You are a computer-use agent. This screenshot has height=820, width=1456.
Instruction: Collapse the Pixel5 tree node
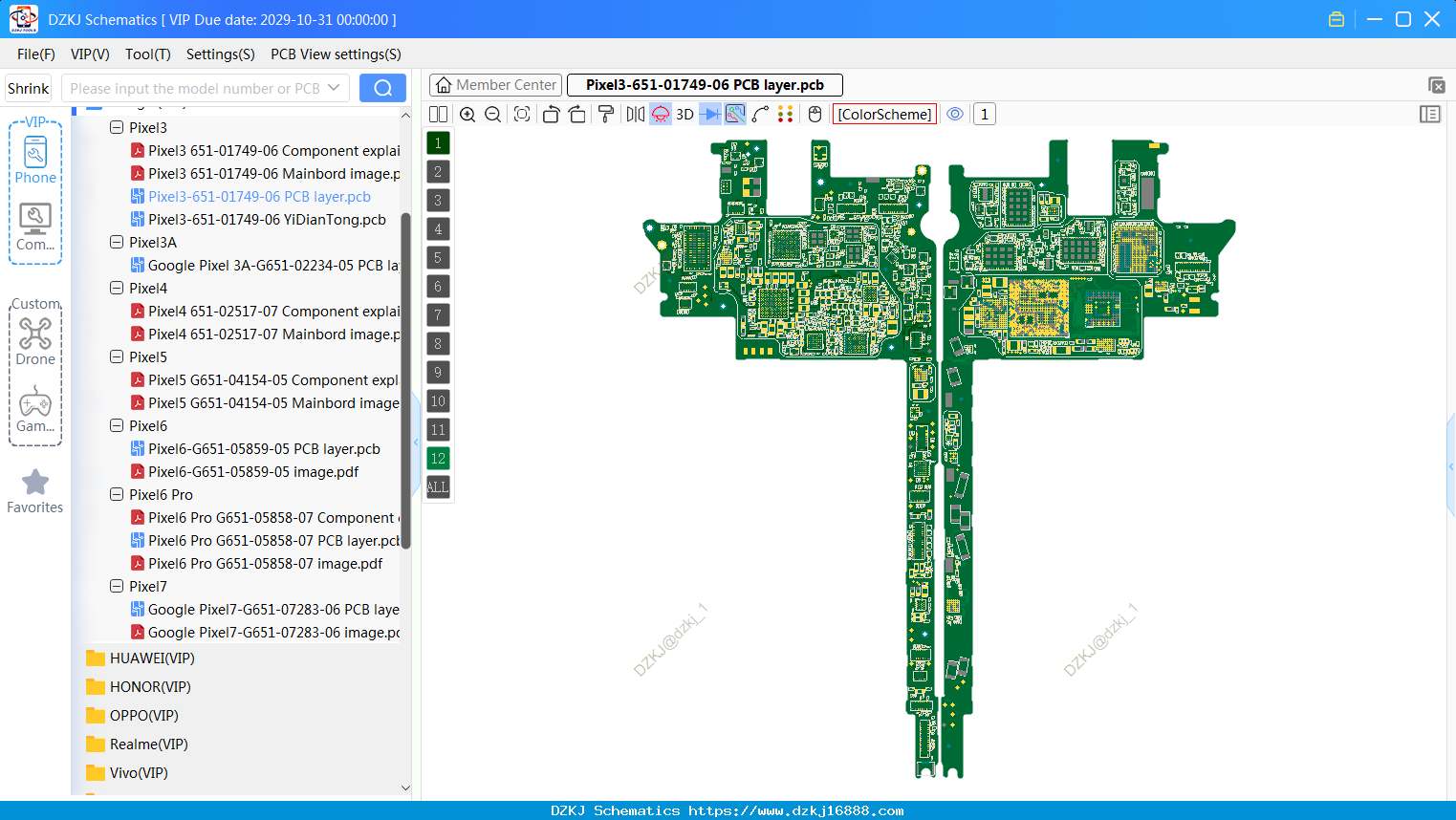click(x=117, y=356)
